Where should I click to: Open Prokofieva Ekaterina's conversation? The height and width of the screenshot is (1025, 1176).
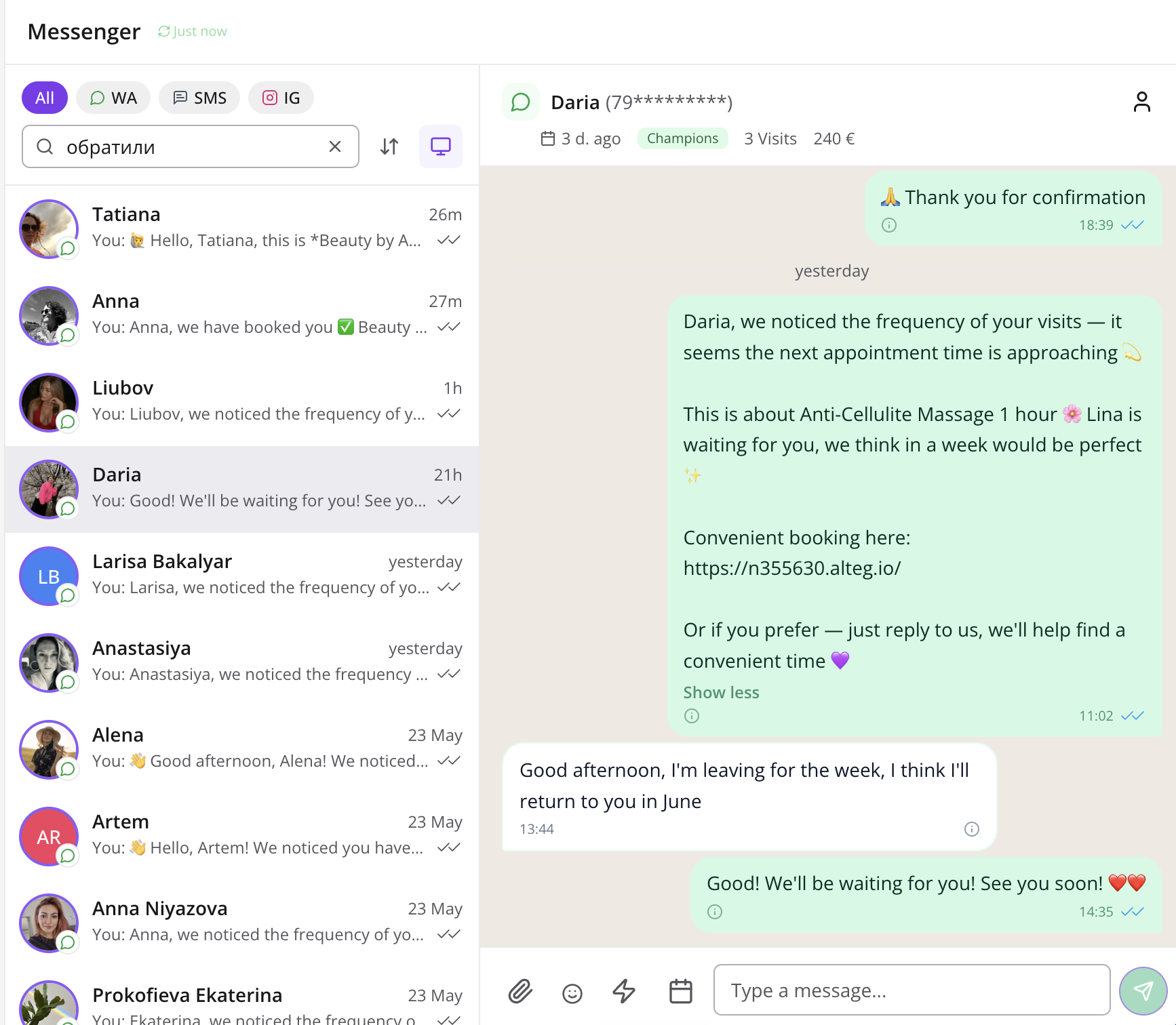point(242,996)
